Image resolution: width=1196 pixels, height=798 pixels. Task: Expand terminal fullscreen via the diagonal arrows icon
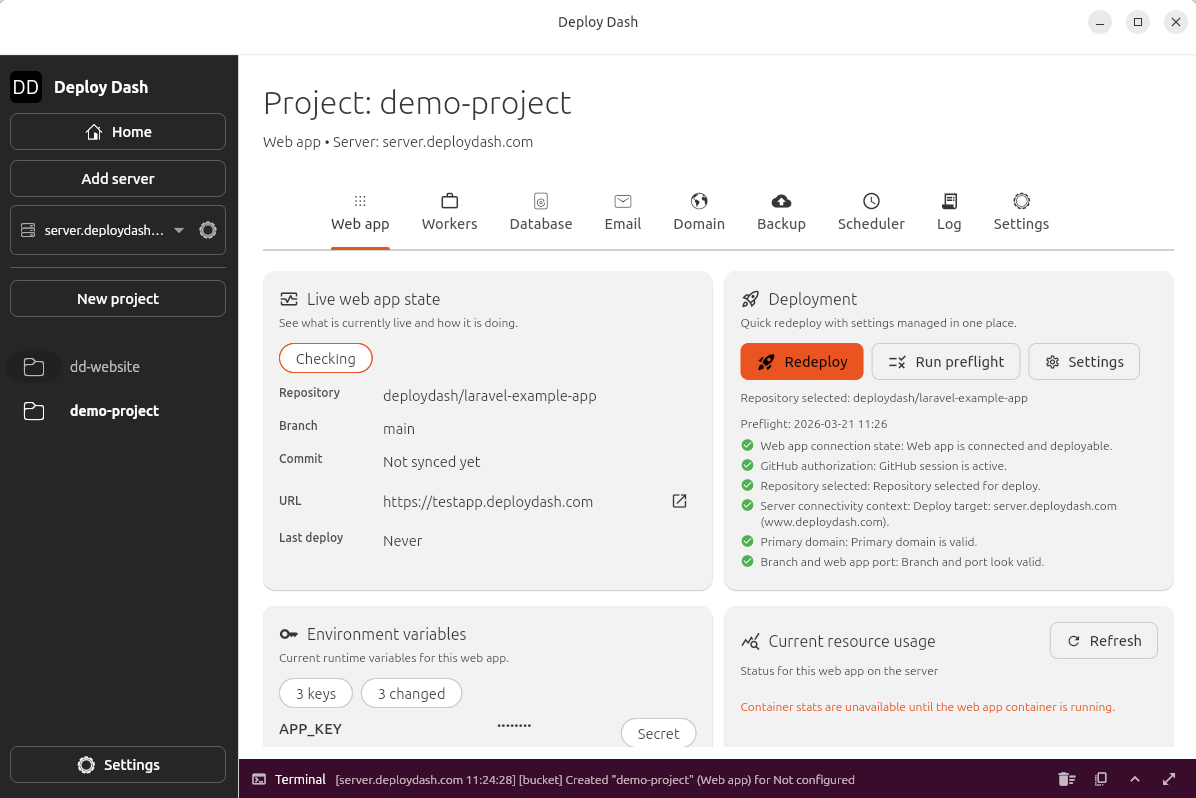pos(1168,779)
